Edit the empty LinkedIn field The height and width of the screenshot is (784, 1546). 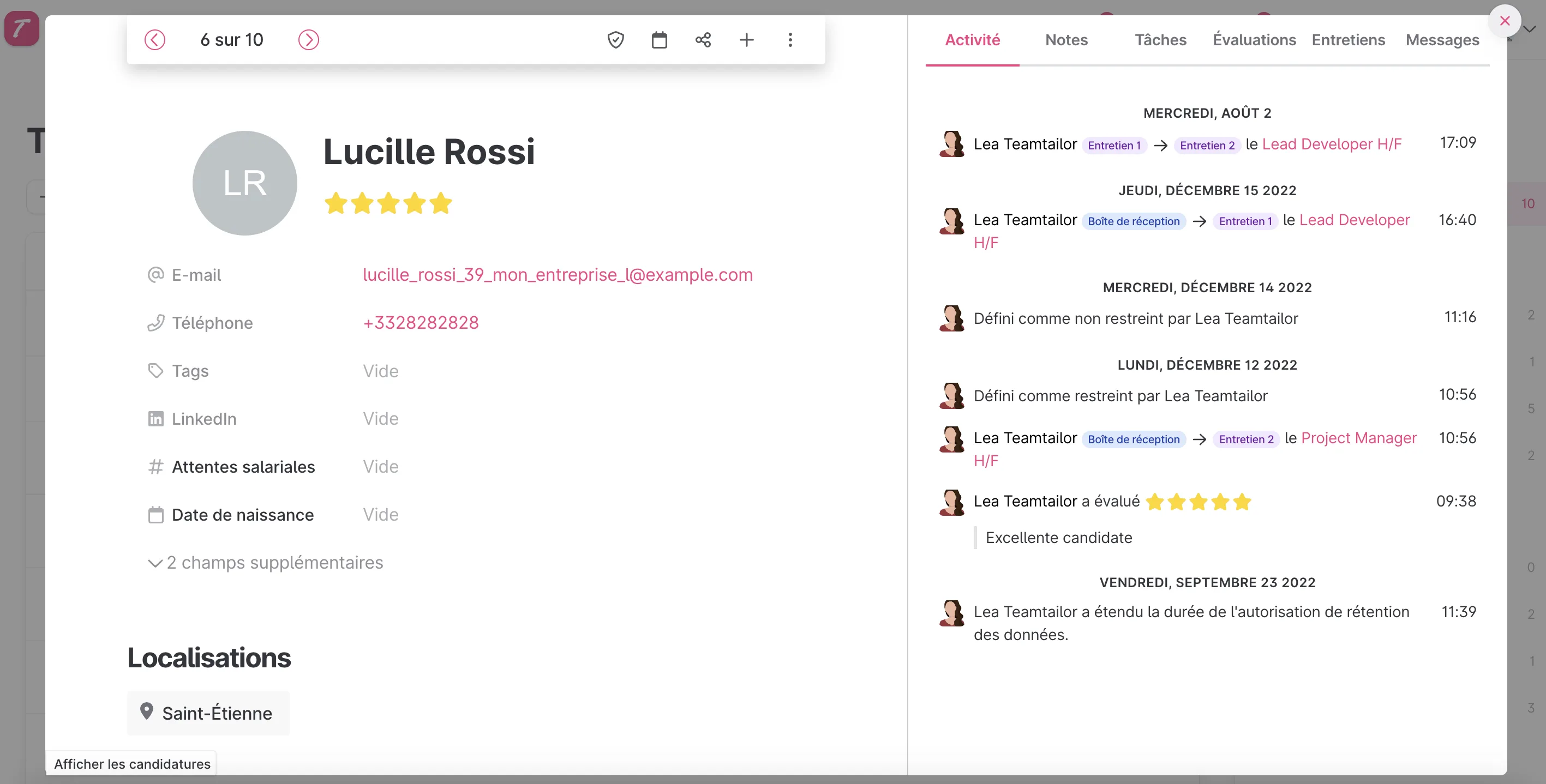(x=380, y=419)
